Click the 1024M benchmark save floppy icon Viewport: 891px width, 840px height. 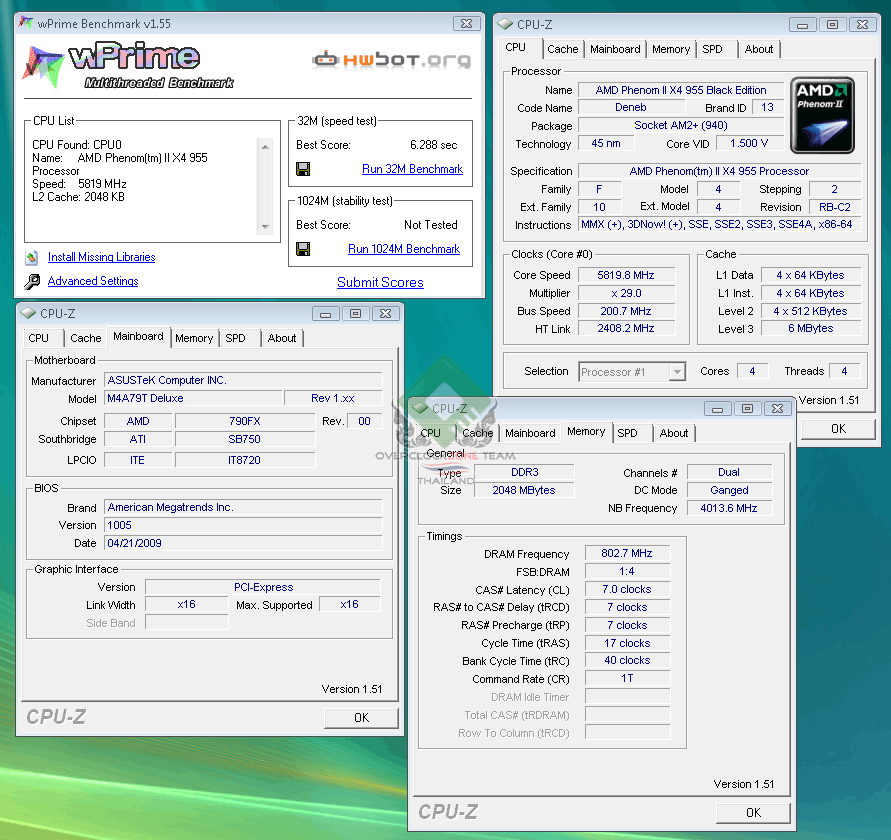click(x=303, y=249)
